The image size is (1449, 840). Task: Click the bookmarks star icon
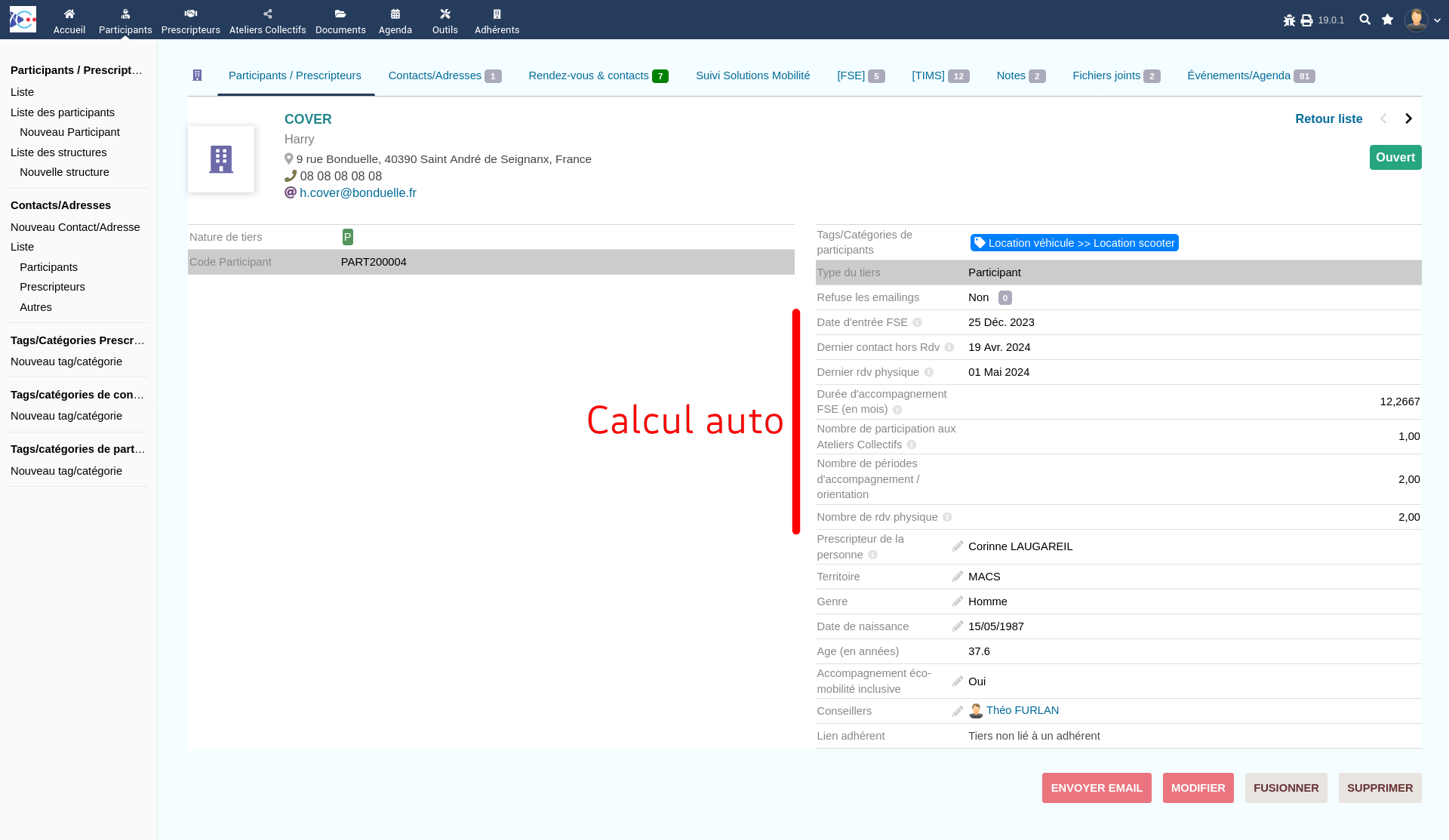click(1387, 20)
